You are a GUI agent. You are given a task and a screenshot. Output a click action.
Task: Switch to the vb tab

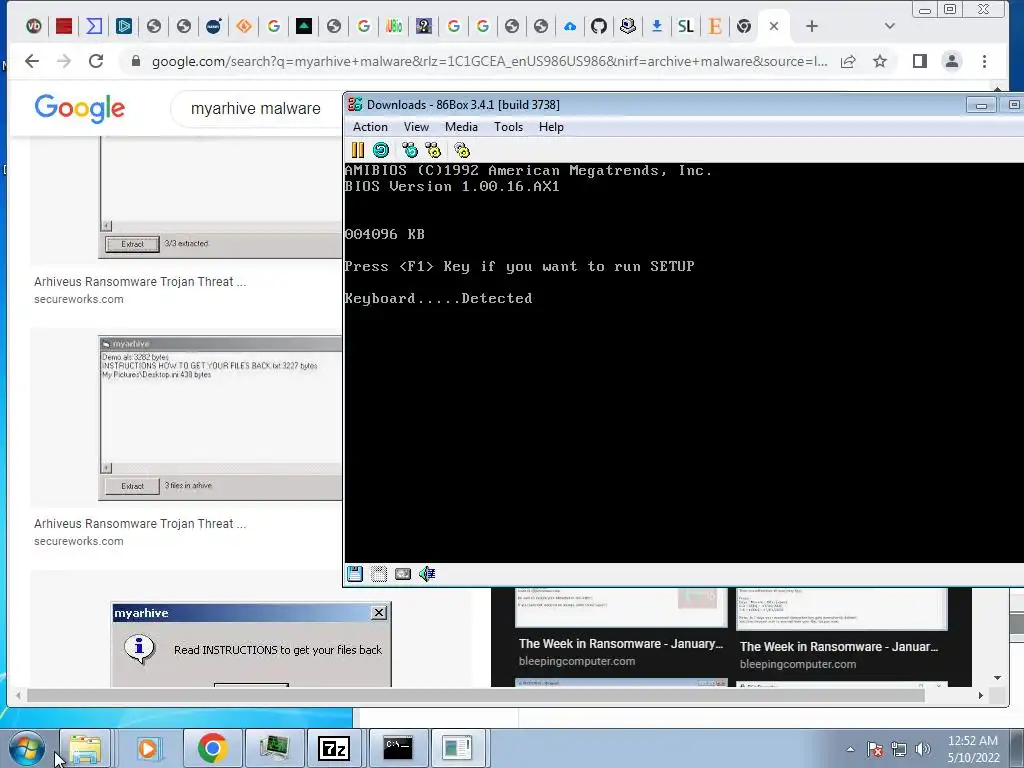pyautogui.click(x=34, y=26)
